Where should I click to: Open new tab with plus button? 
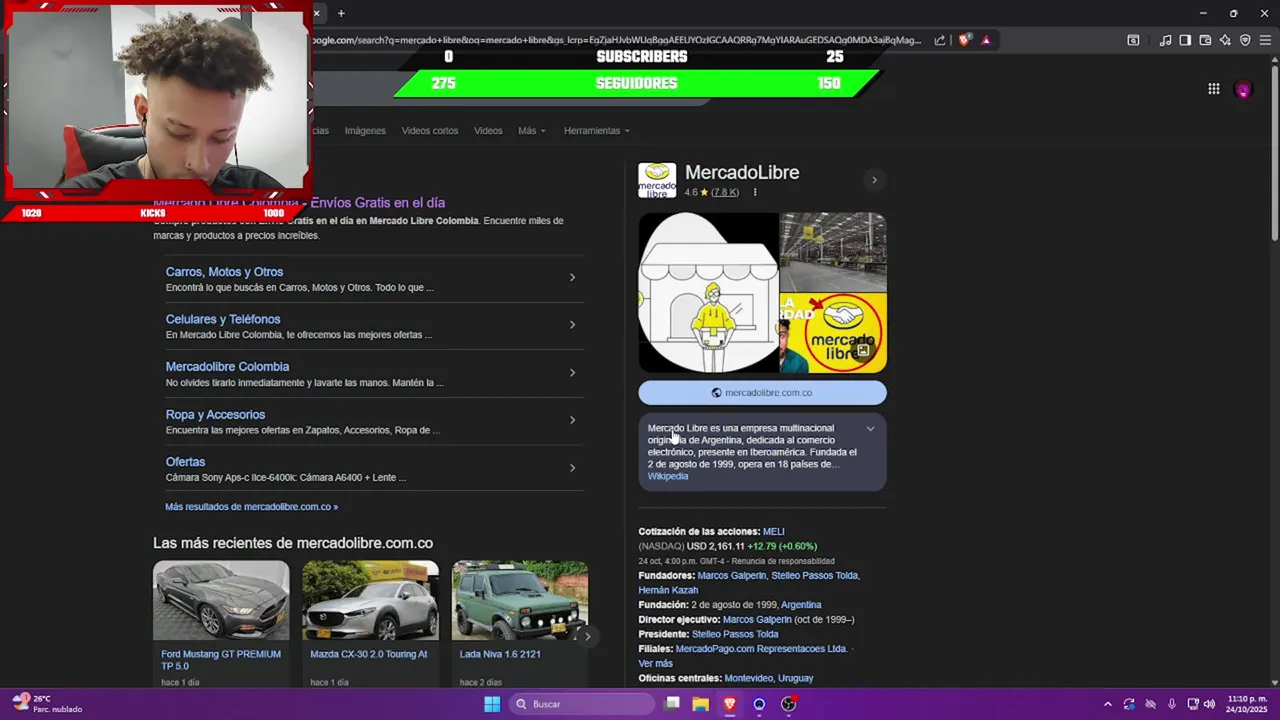tap(341, 13)
